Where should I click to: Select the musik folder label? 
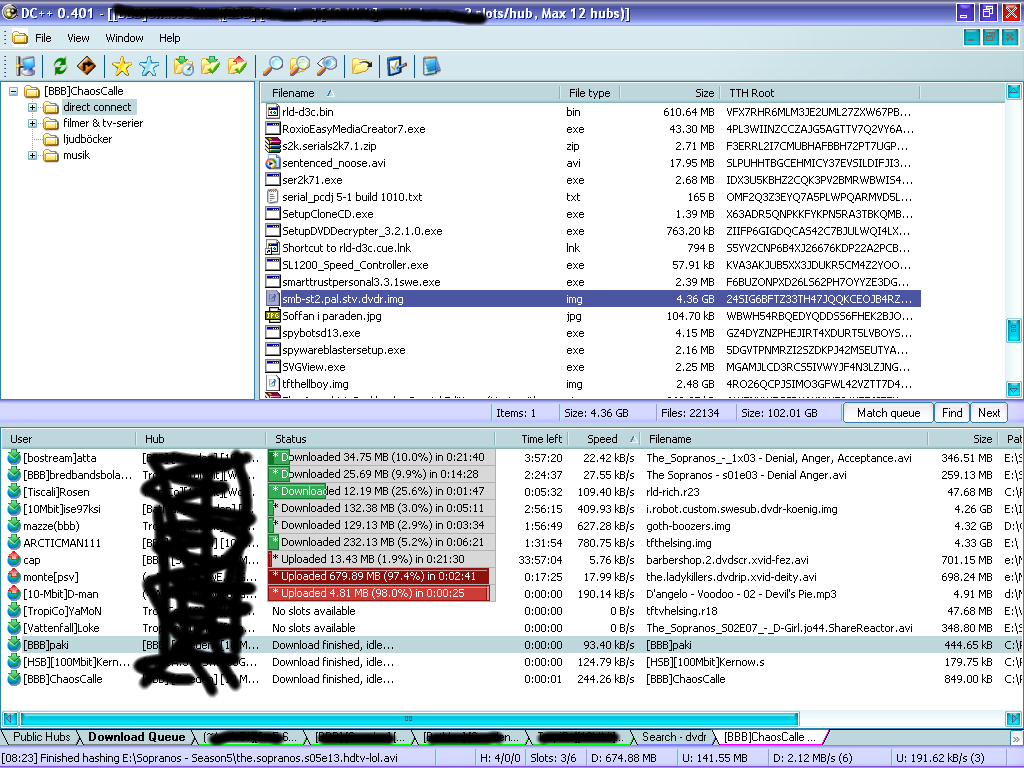(x=76, y=155)
